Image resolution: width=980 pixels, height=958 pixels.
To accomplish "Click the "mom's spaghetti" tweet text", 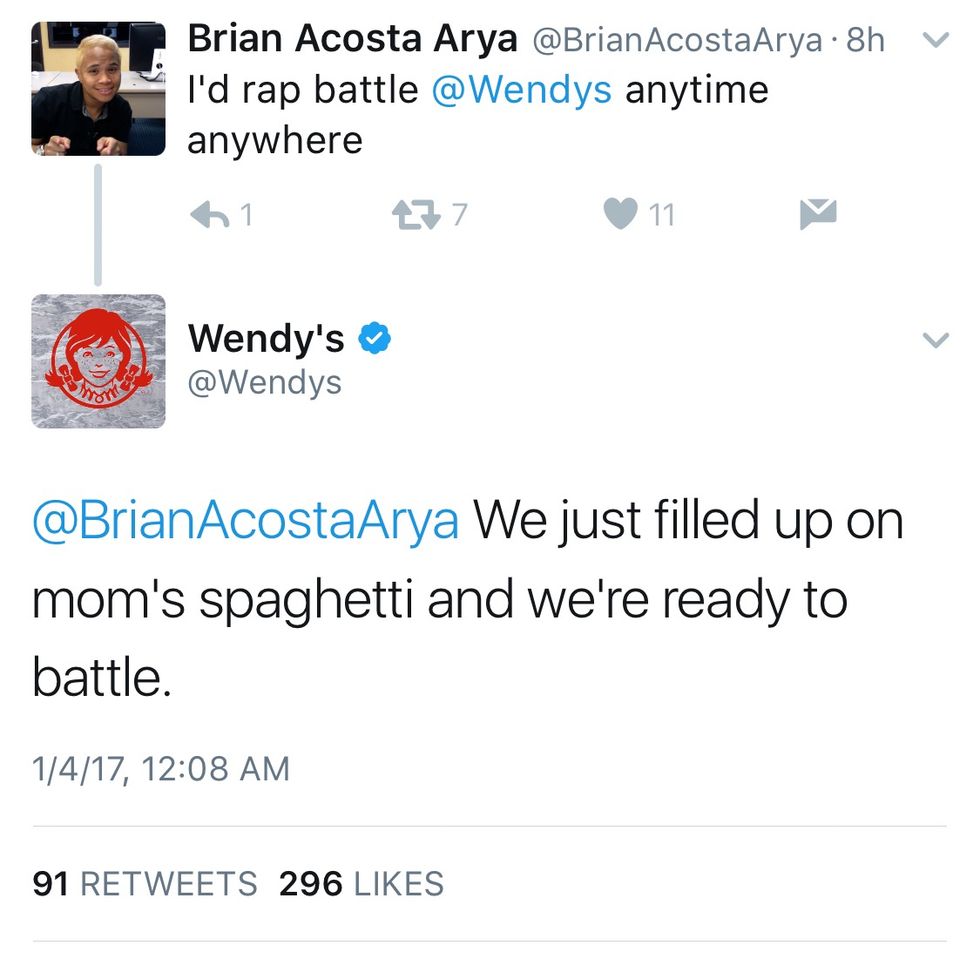I will (440, 600).
